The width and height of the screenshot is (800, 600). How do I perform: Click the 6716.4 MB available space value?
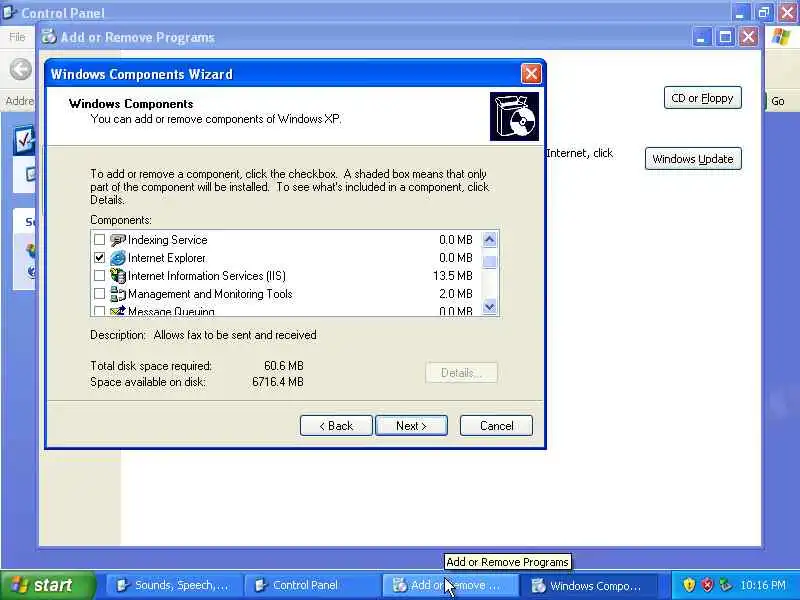tap(278, 382)
